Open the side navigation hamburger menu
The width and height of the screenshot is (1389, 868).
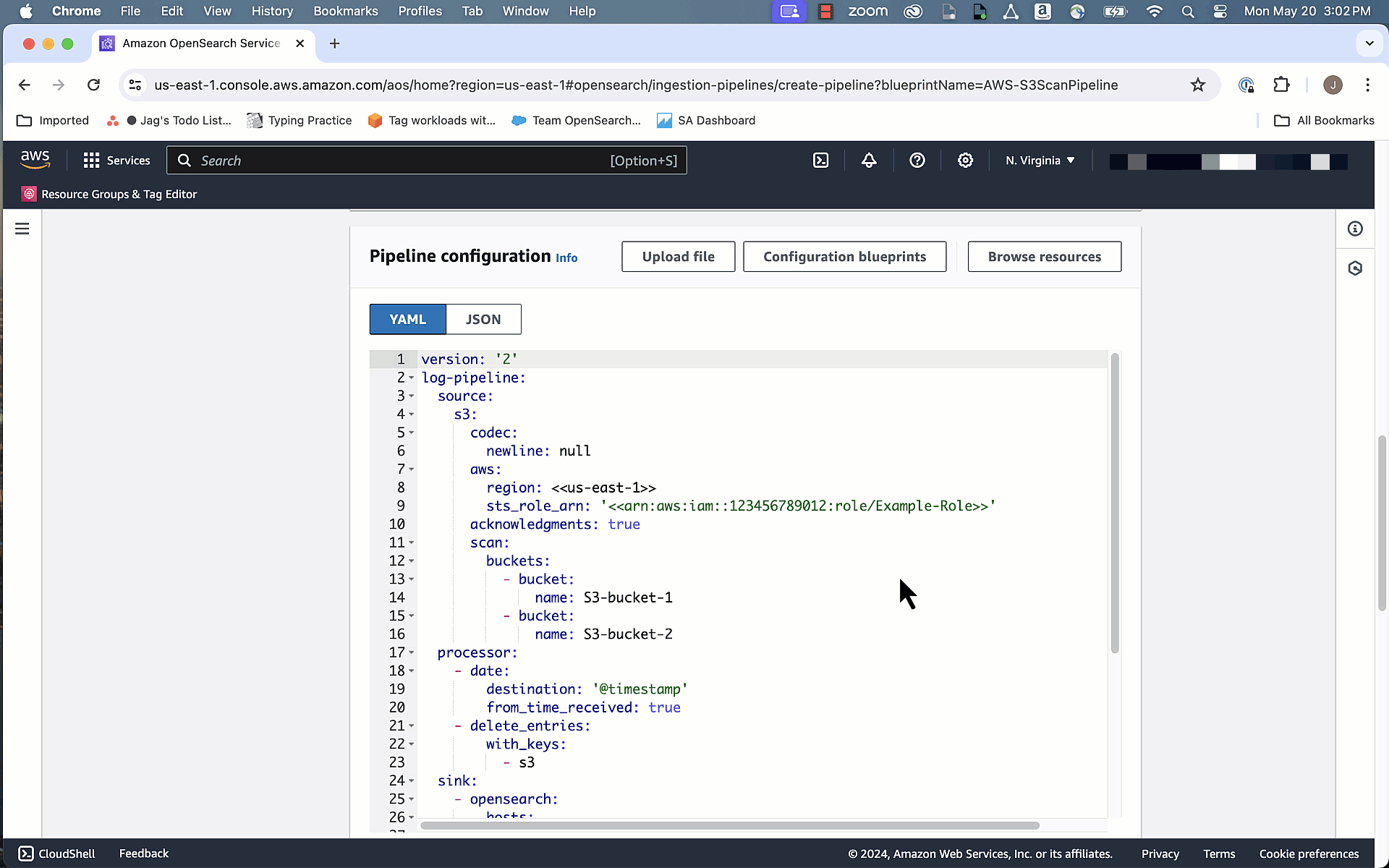tap(22, 229)
